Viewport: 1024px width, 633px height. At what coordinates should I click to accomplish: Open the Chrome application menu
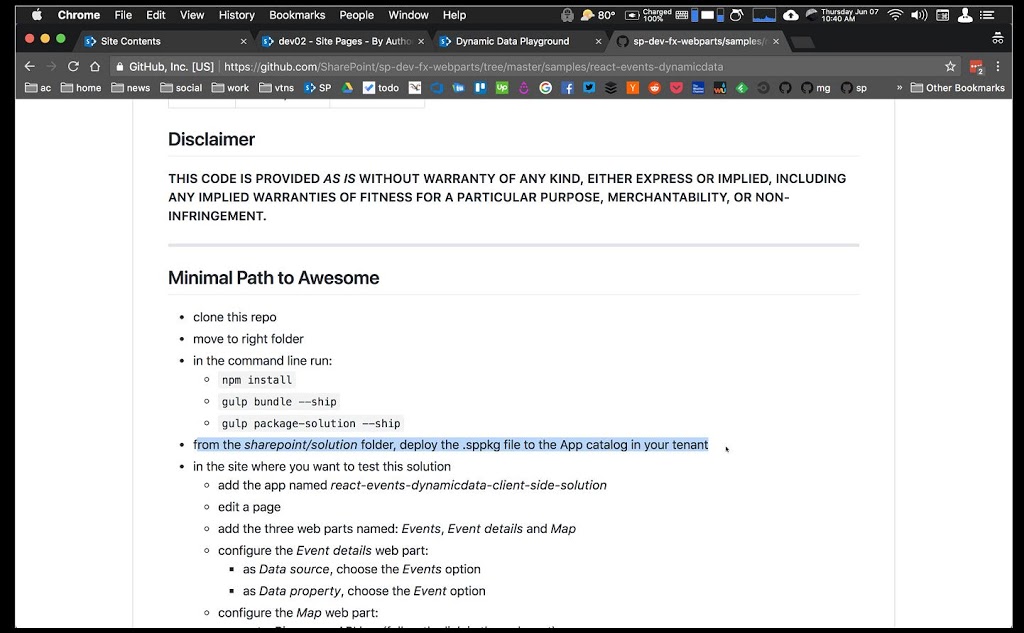[x=78, y=14]
